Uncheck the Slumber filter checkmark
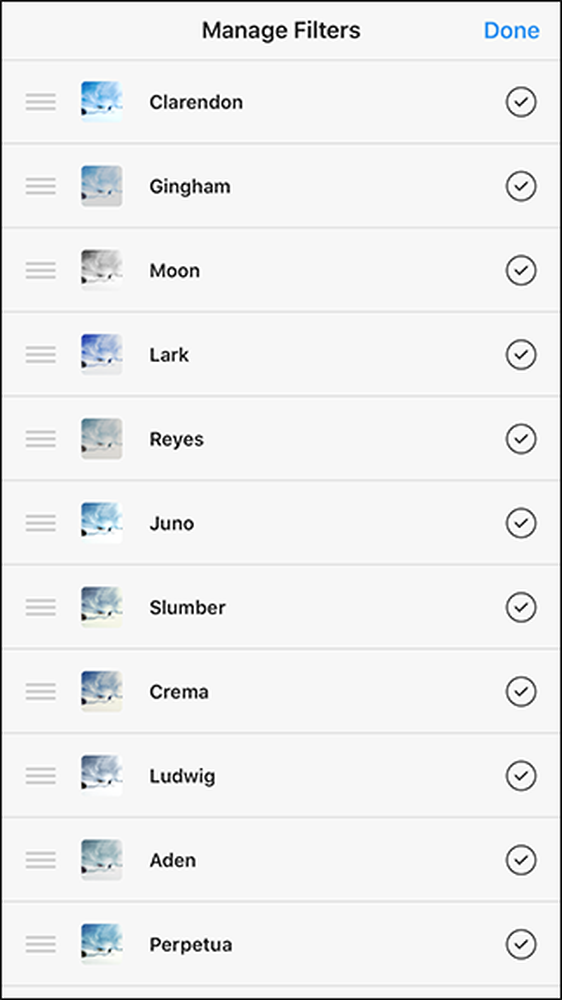Screen dimensions: 562x1000 click(x=521, y=607)
